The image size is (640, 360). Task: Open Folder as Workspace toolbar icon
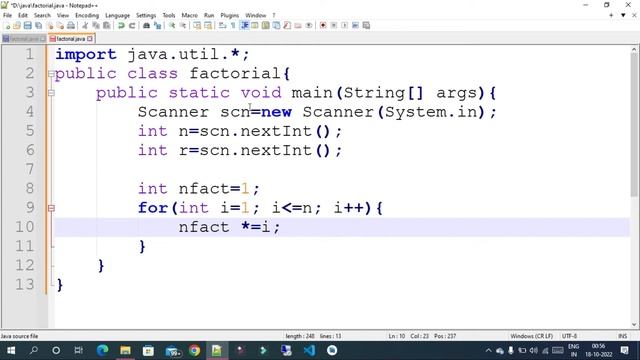298,25
